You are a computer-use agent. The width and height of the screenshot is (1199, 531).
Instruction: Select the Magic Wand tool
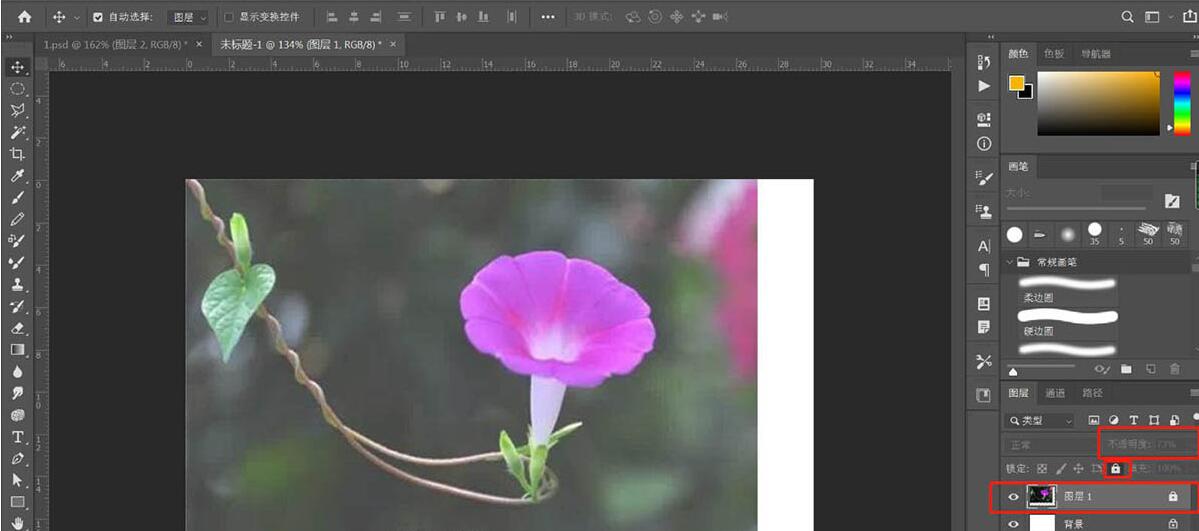tap(17, 132)
